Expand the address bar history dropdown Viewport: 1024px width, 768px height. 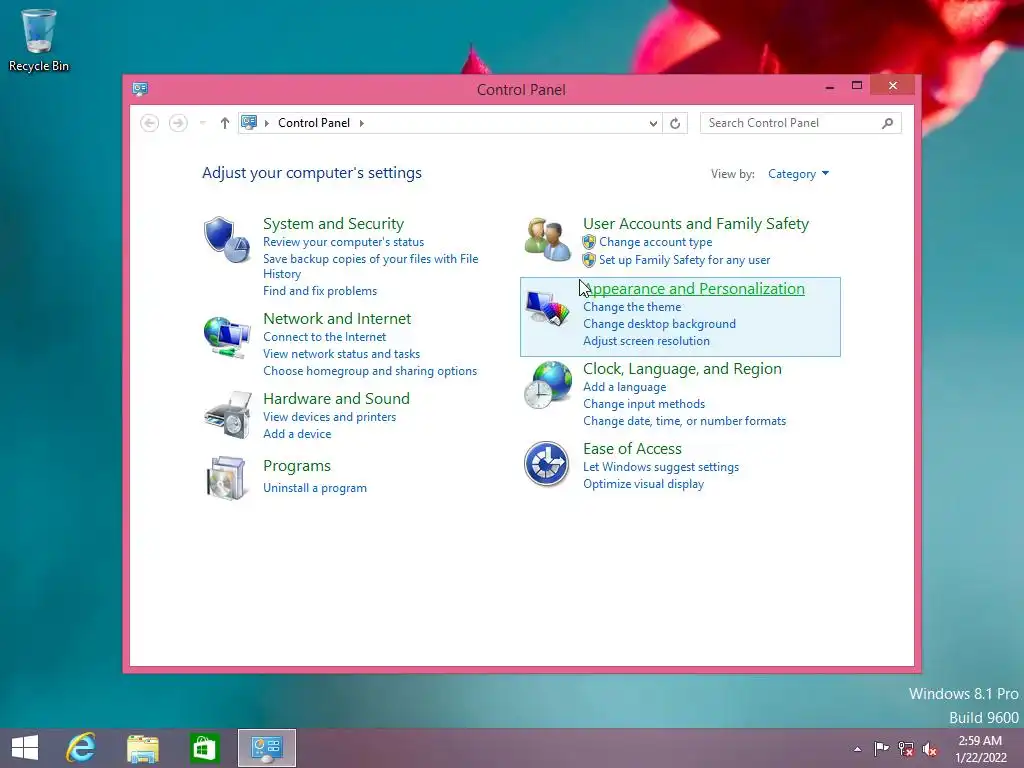pos(653,123)
